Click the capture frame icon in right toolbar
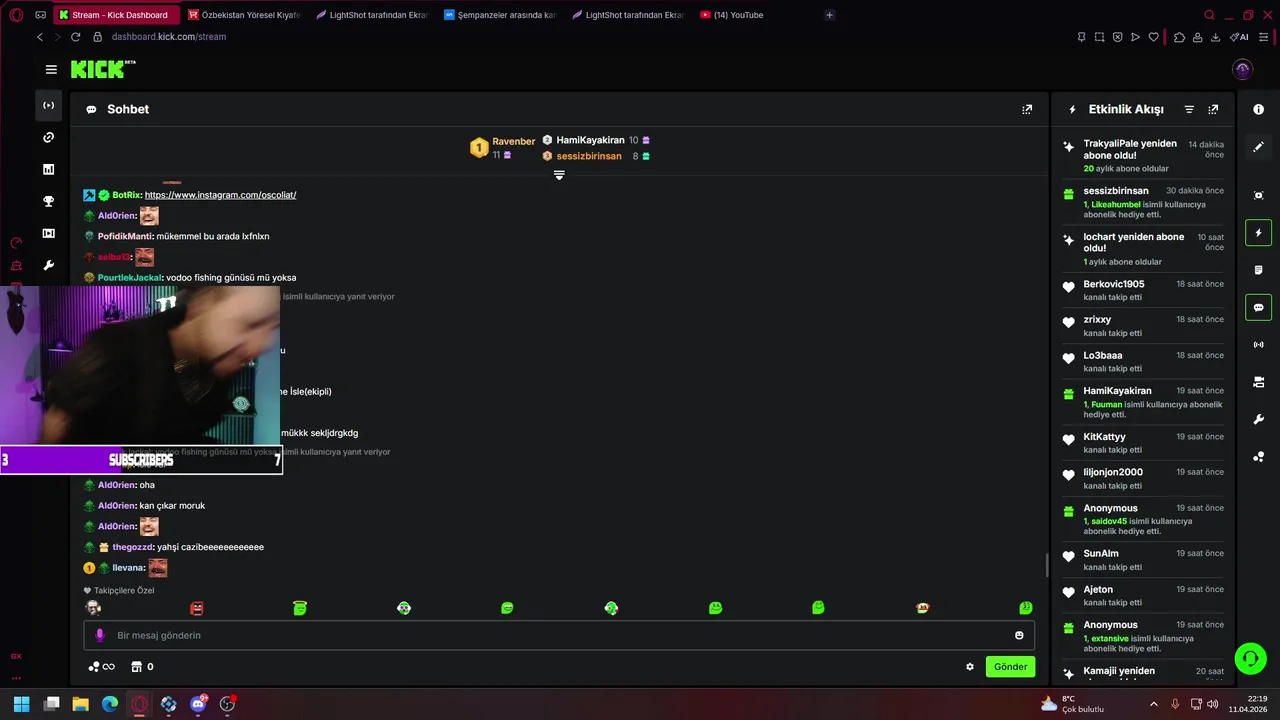 coord(1259,195)
